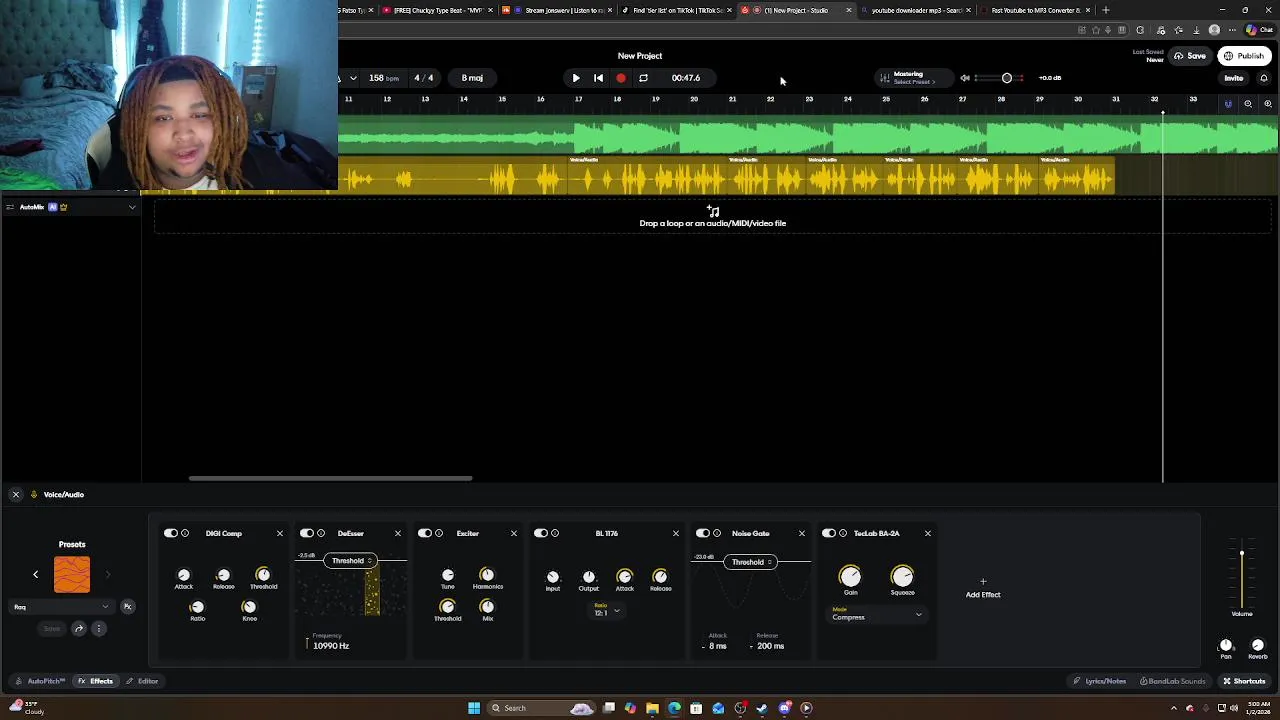The height and width of the screenshot is (720, 1280).
Task: Open the notifications bell
Action: click(x=1264, y=78)
